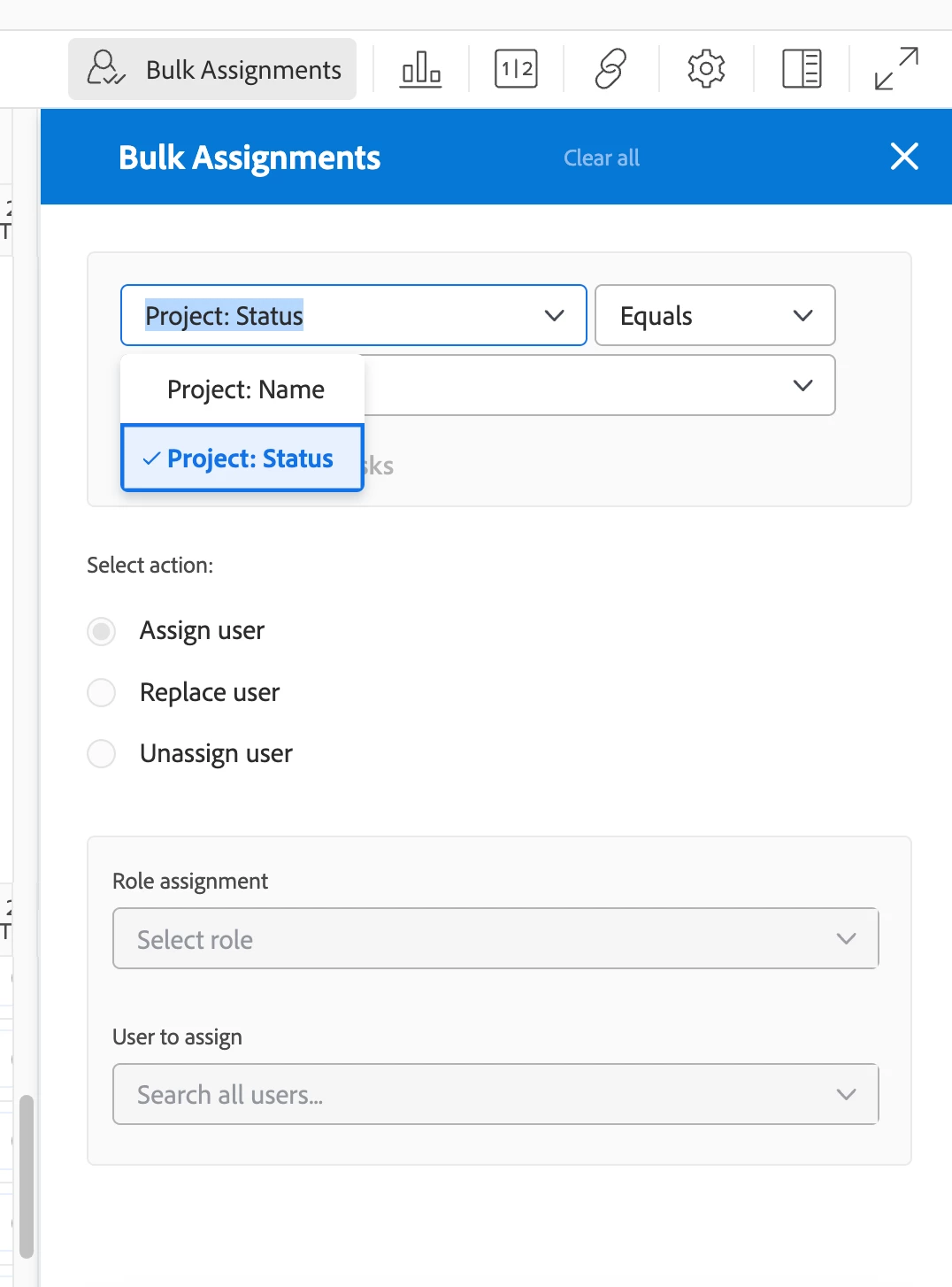Select the Replace user radio button
Viewport: 952px width, 1287px height.
pos(102,692)
